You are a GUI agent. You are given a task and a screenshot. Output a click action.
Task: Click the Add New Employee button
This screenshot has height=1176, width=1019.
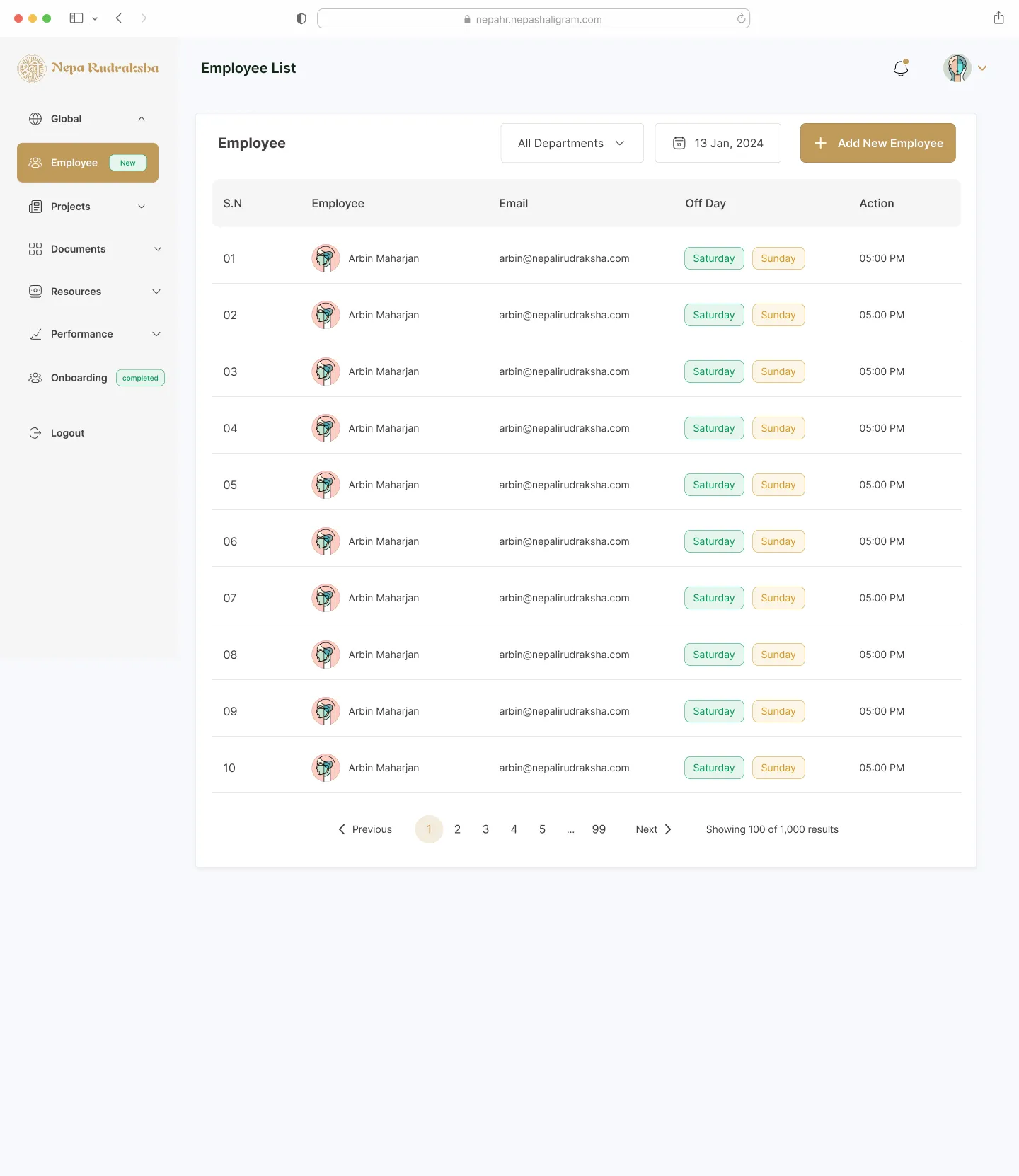click(877, 143)
